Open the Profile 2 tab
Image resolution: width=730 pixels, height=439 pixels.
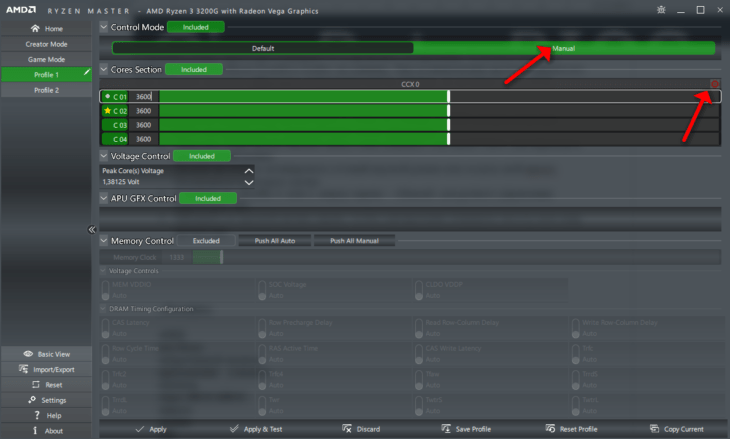[47, 90]
